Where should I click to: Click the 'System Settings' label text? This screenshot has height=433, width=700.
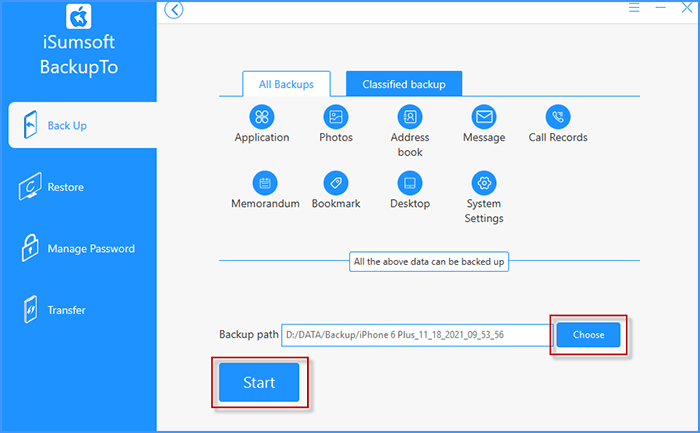[484, 211]
